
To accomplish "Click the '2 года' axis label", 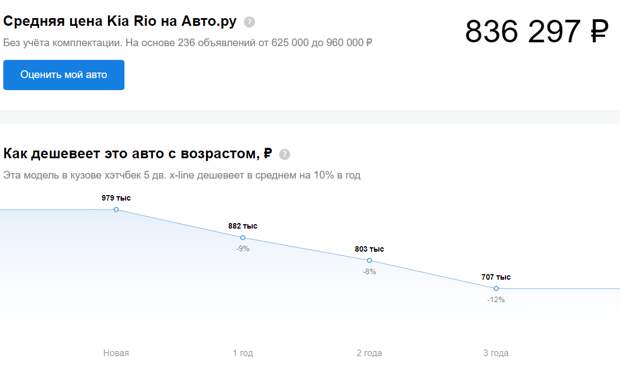I will pyautogui.click(x=369, y=353).
